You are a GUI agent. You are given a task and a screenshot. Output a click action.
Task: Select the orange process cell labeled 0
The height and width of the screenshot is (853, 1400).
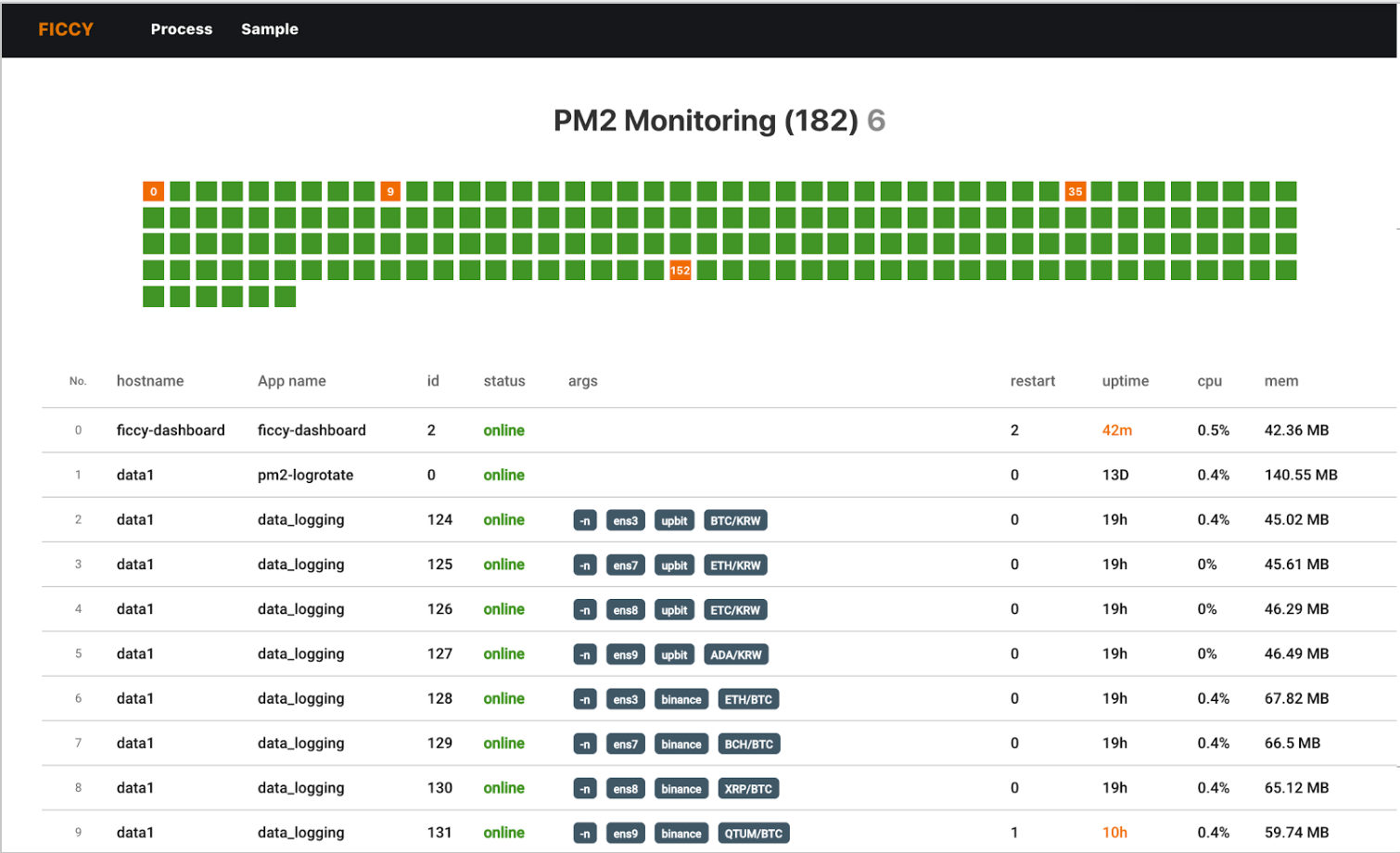click(x=152, y=191)
